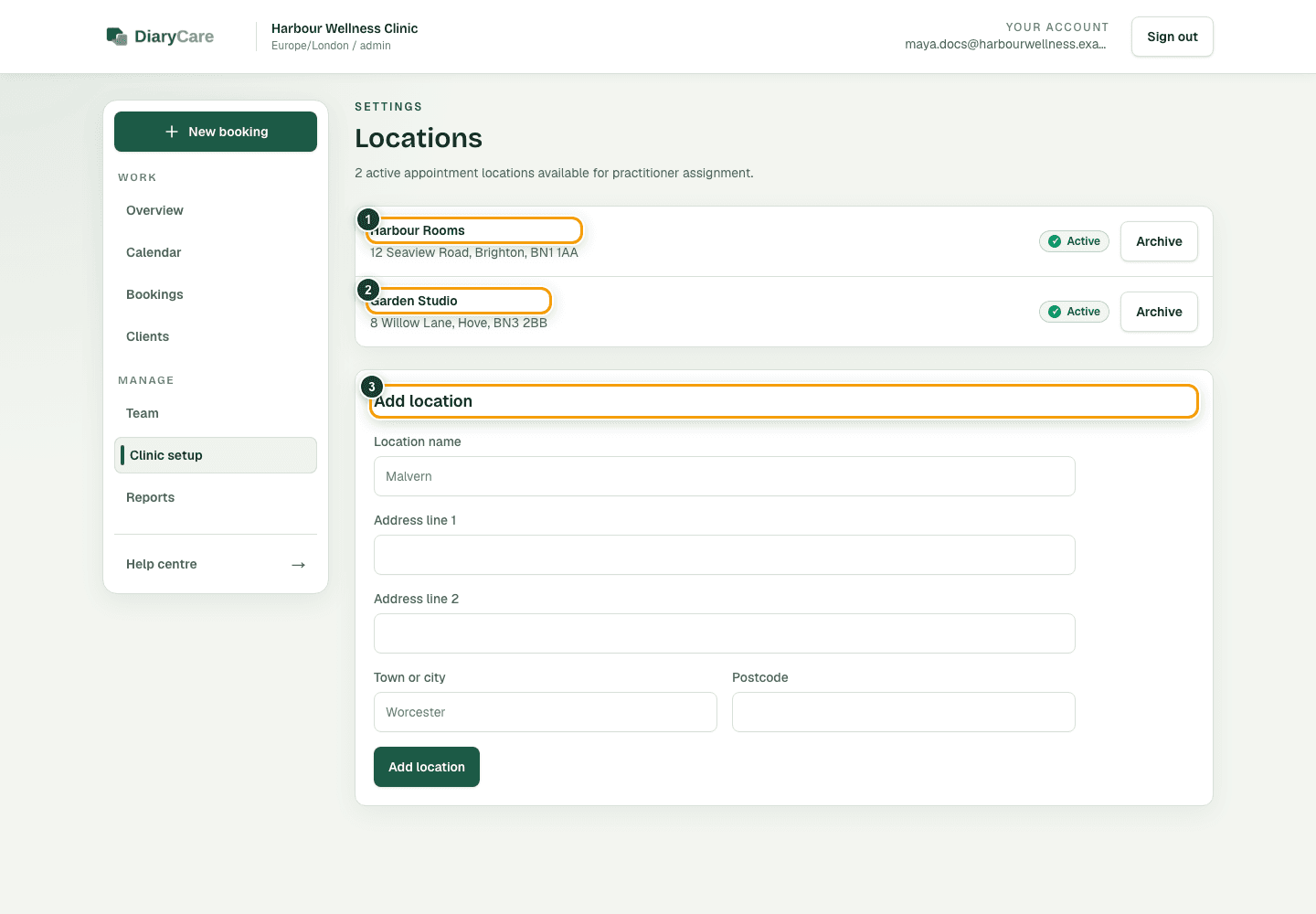Select Clinic setup in the sidebar
This screenshot has height=914, width=1316.
[x=216, y=455]
